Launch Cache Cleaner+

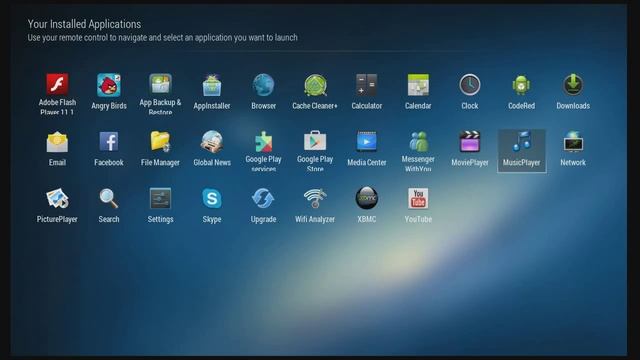[x=315, y=92]
